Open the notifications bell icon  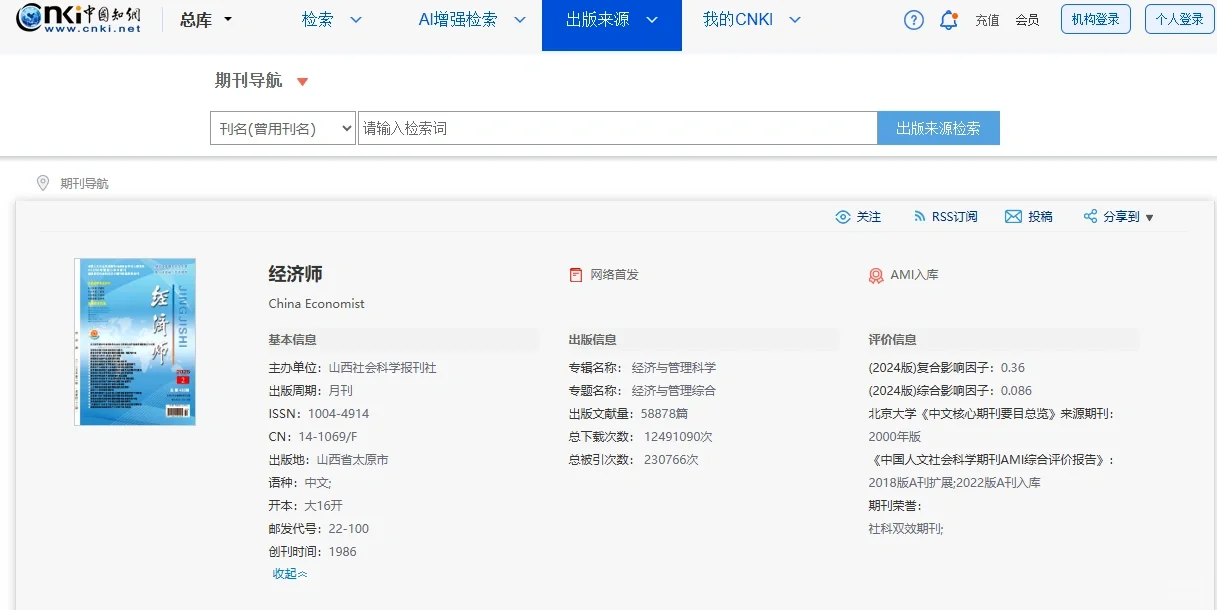949,20
